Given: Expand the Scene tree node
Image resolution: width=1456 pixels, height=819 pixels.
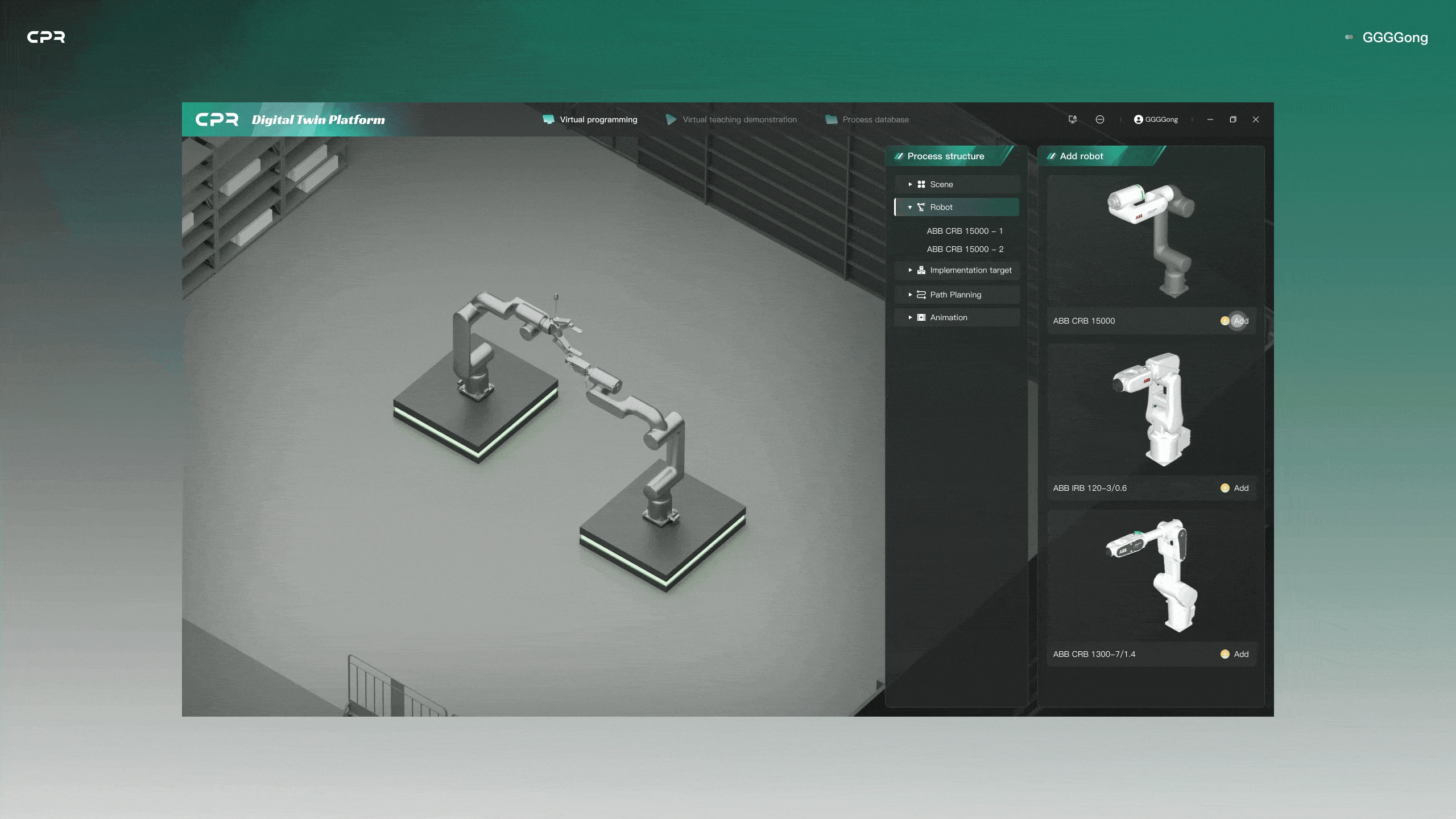Looking at the screenshot, I should point(910,184).
